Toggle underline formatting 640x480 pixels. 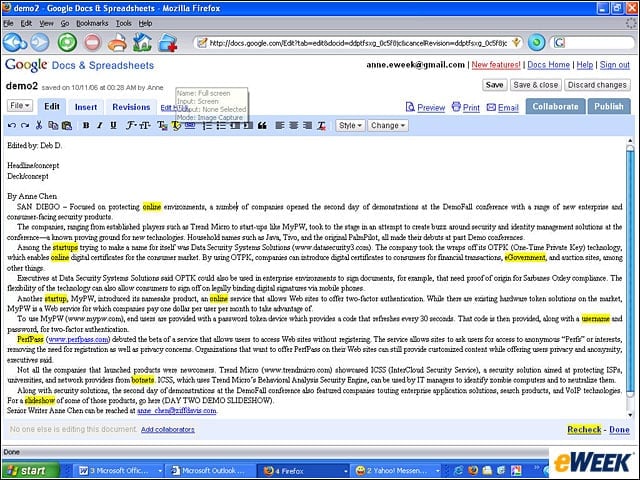[113, 125]
